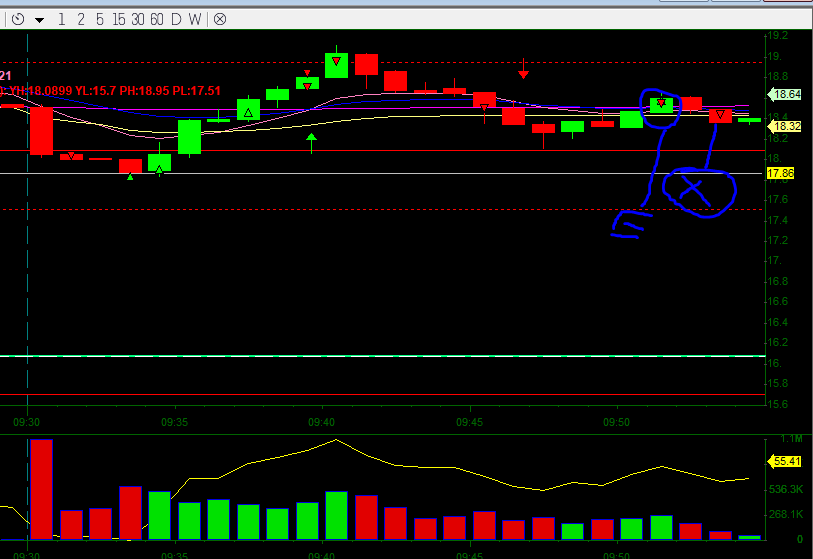Click the yellow 17.86 price level tag
The width and height of the screenshot is (813, 559).
click(x=780, y=173)
